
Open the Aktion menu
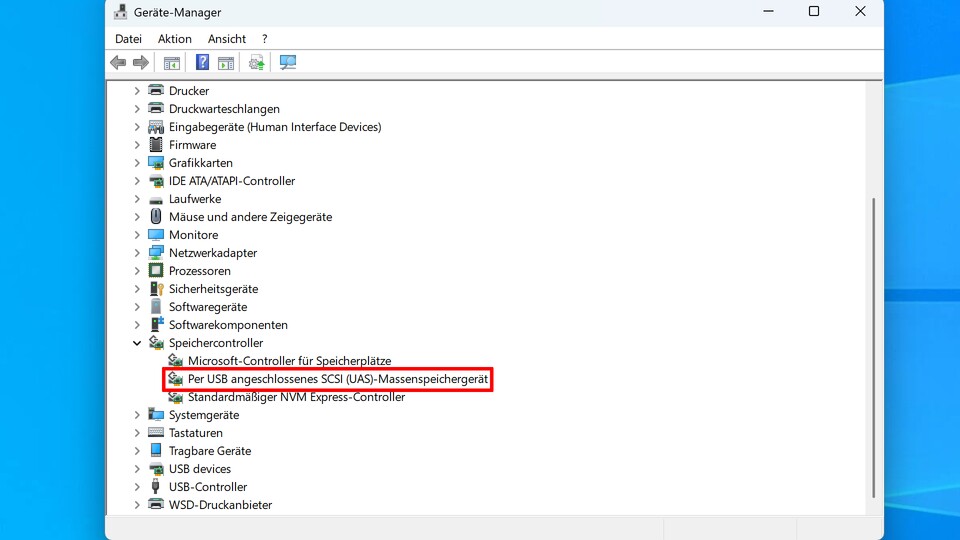pos(174,39)
